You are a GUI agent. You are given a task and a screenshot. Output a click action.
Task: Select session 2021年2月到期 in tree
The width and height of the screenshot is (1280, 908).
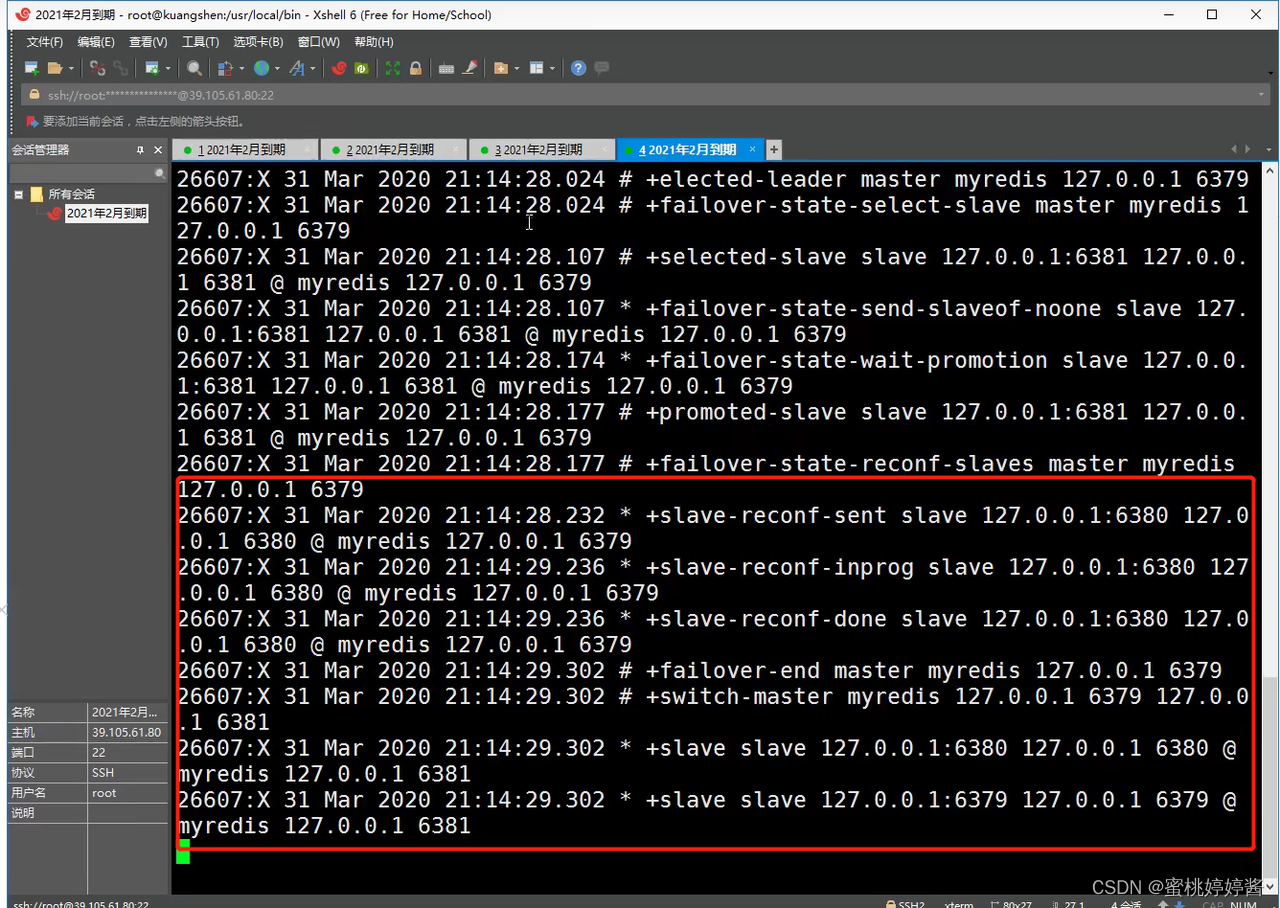pos(107,213)
